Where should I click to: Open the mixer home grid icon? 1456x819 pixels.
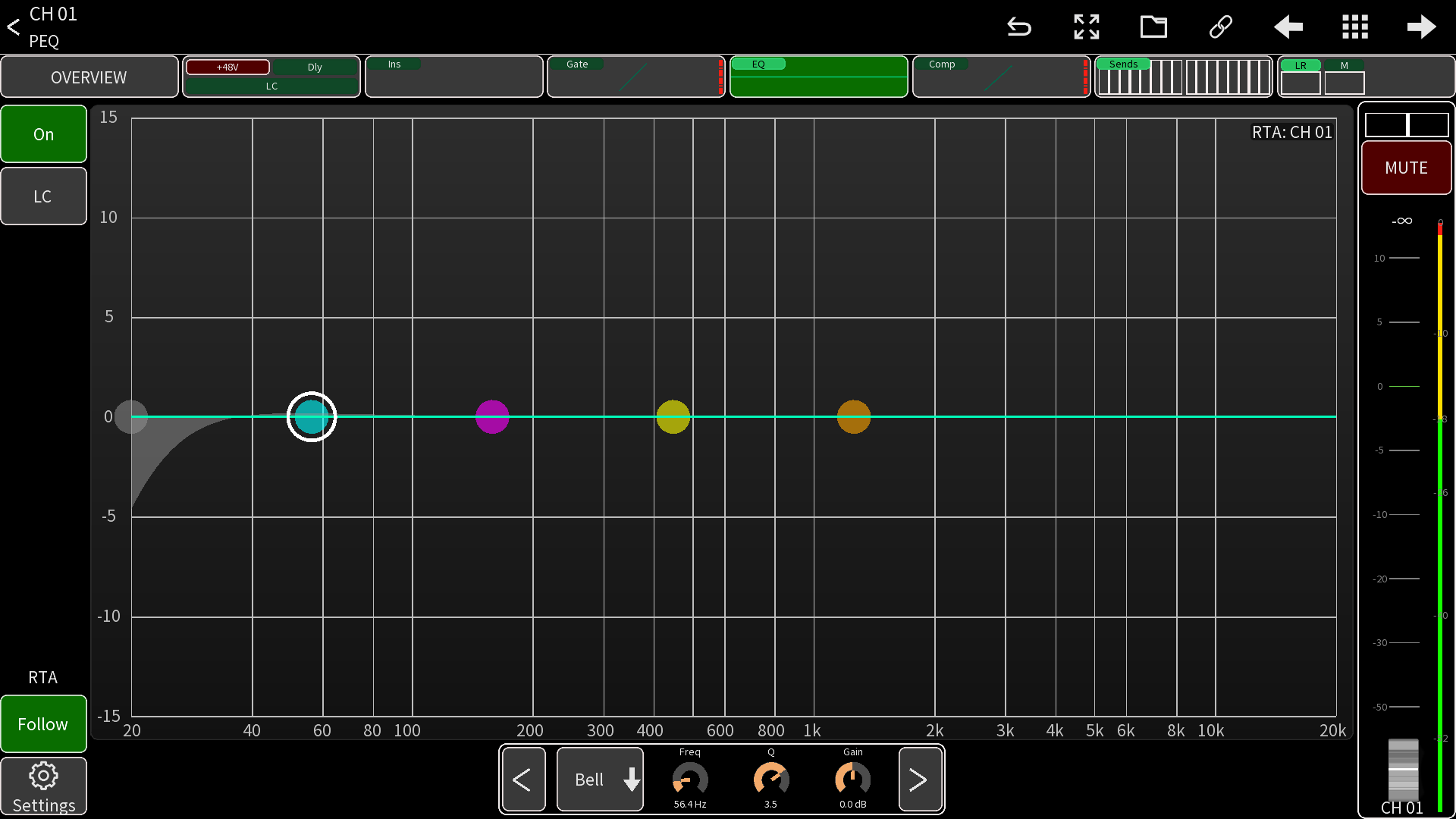tap(1354, 27)
